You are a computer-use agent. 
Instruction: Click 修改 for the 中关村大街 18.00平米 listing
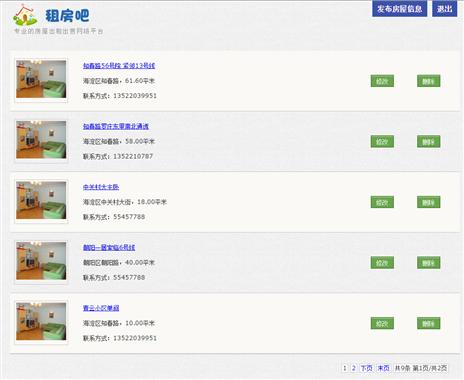pos(382,202)
